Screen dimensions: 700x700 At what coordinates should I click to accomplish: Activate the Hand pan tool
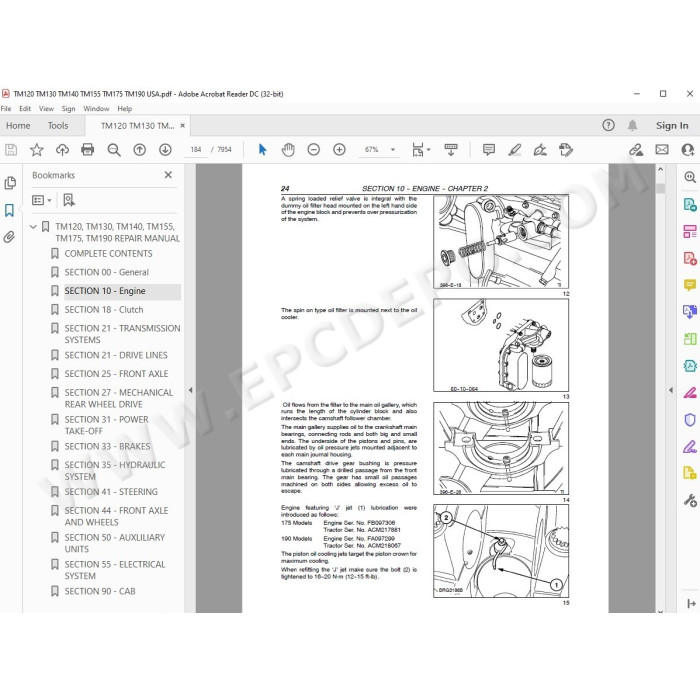(x=288, y=150)
